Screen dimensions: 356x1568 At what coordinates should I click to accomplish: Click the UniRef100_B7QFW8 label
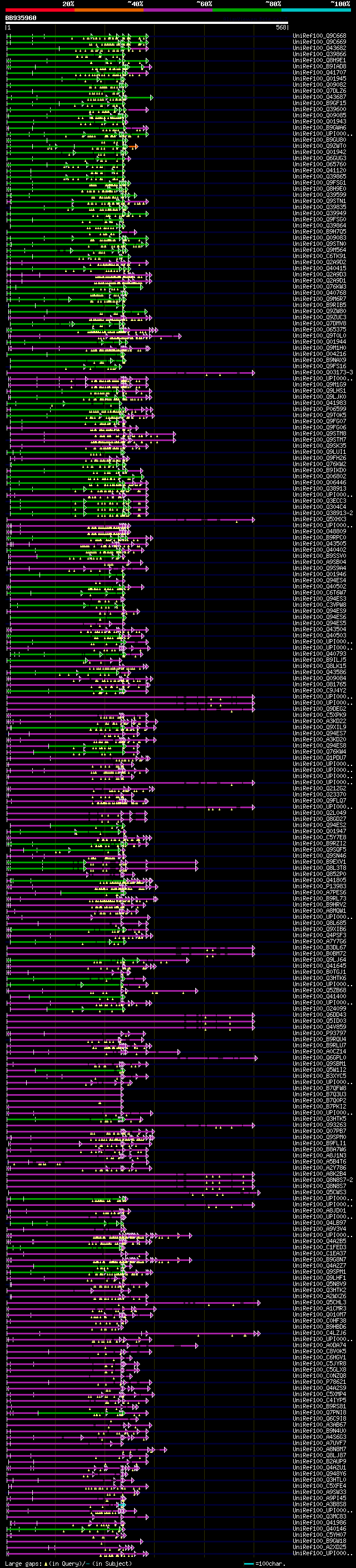[x=319, y=1089]
